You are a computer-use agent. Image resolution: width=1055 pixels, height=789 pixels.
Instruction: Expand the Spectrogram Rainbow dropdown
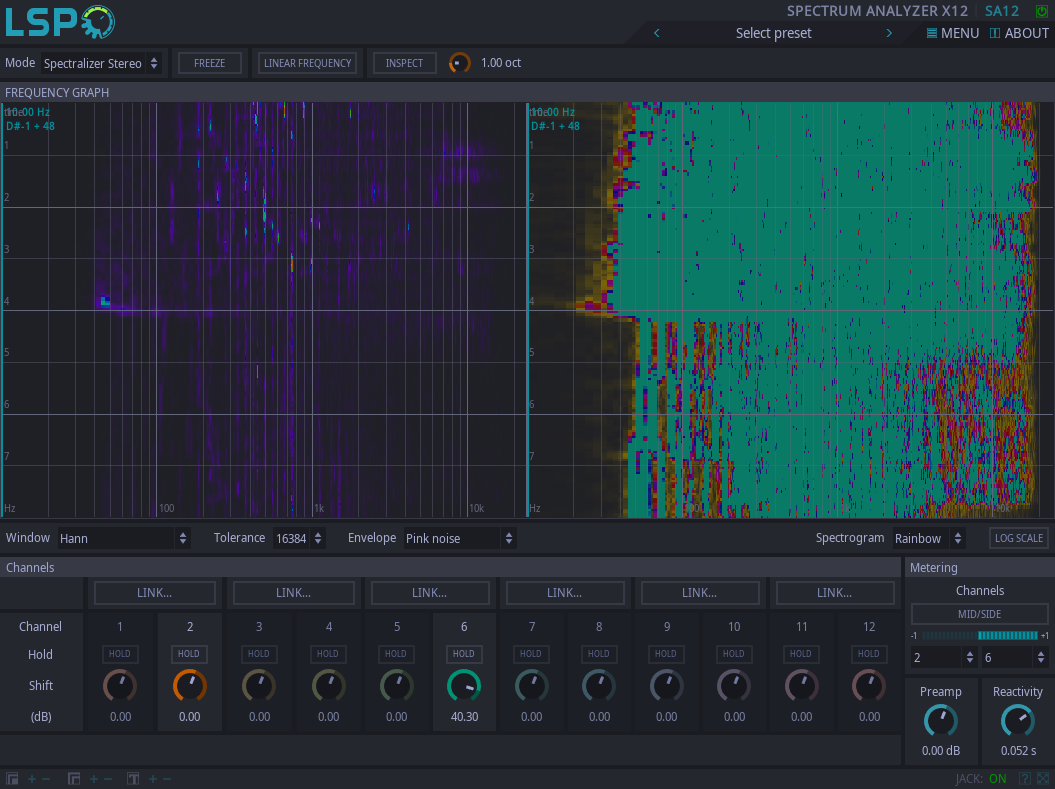930,538
